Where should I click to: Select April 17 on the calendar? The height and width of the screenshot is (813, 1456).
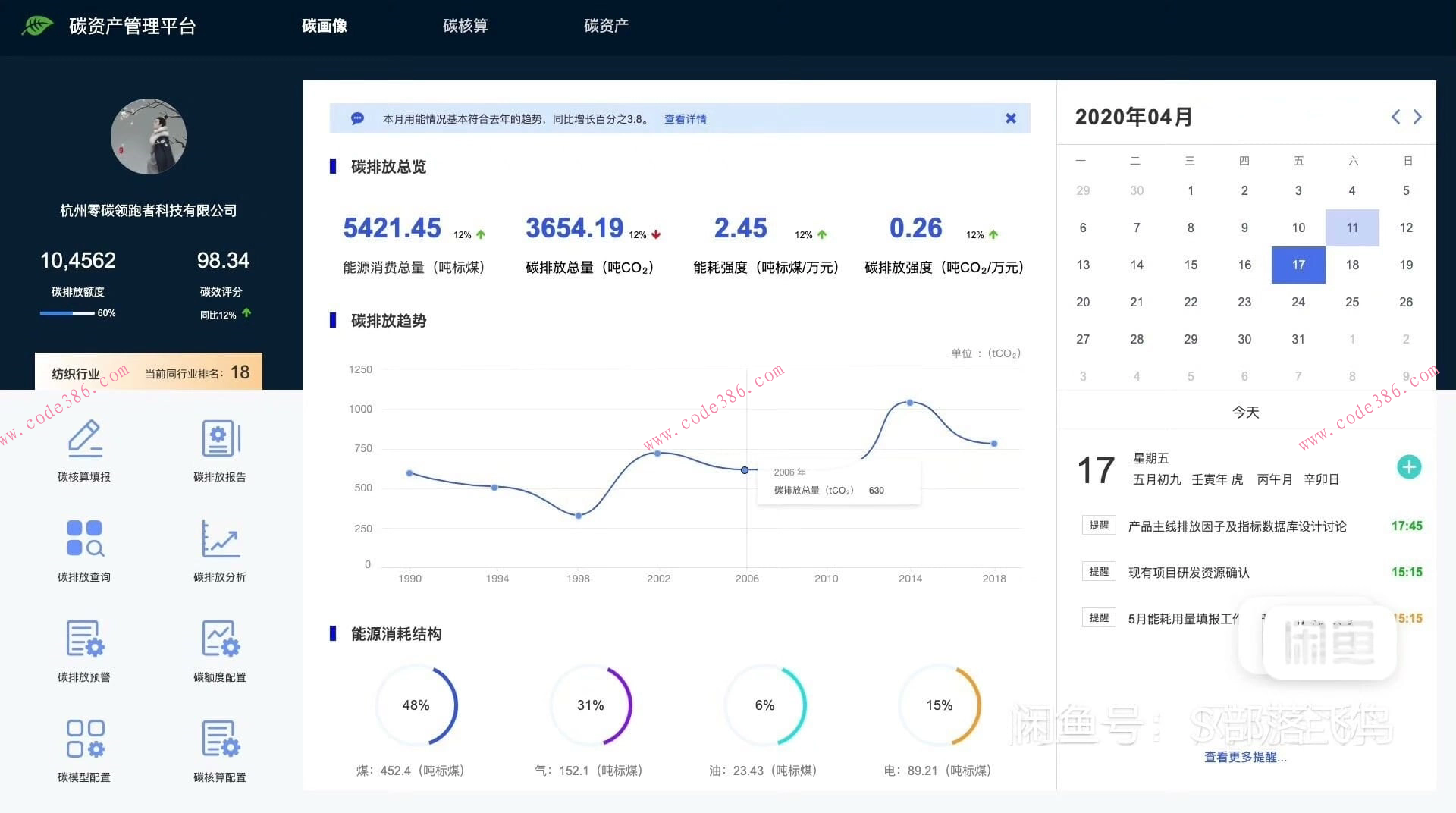pyautogui.click(x=1298, y=265)
